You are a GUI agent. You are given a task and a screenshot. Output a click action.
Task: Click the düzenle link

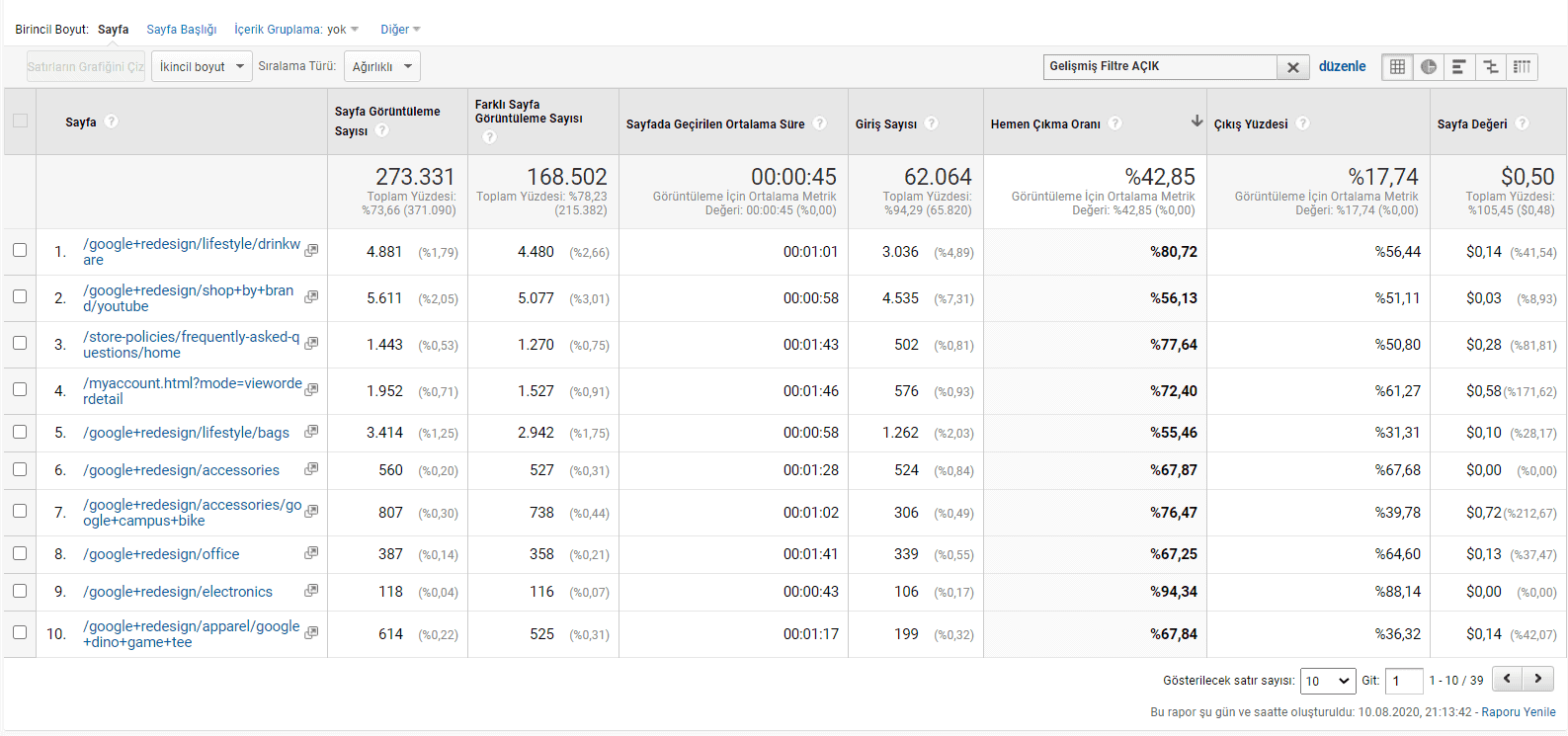1342,66
